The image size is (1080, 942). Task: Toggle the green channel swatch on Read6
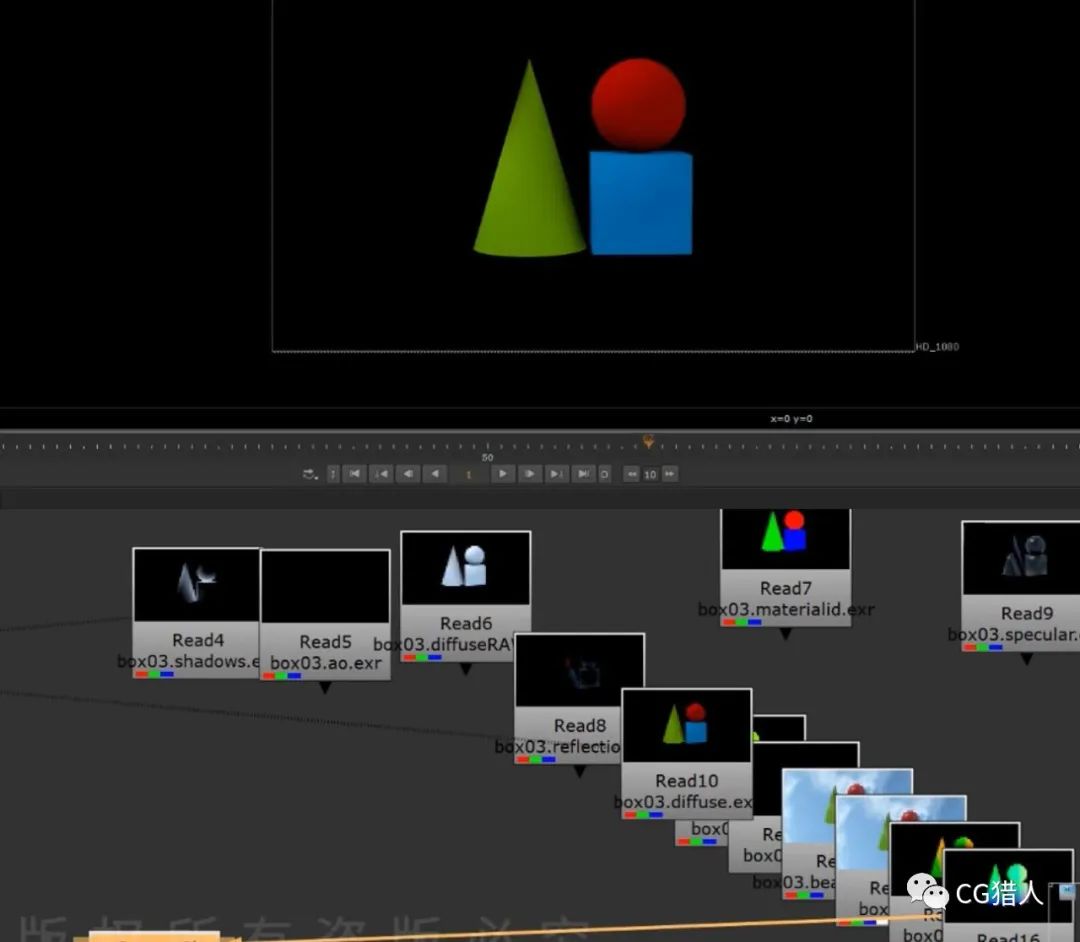(420, 657)
